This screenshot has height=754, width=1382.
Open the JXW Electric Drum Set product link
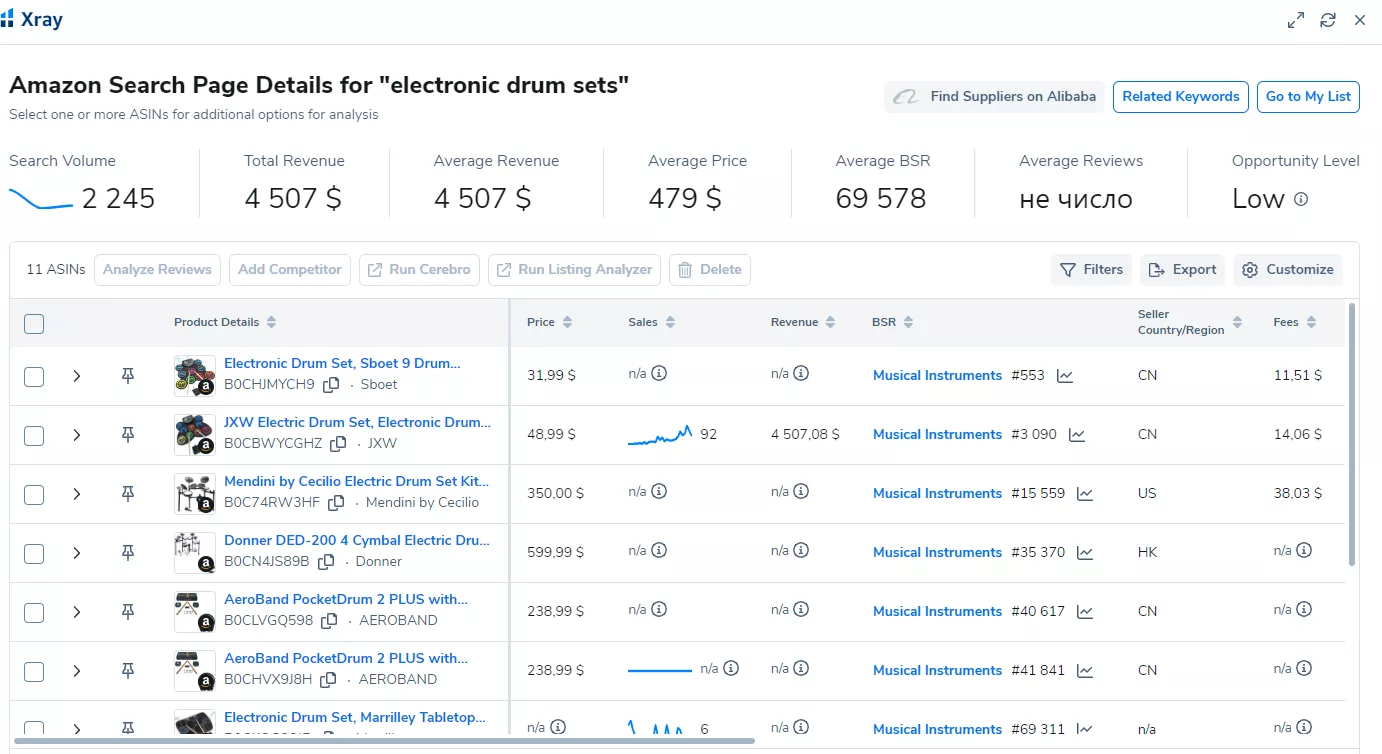pyautogui.click(x=357, y=422)
